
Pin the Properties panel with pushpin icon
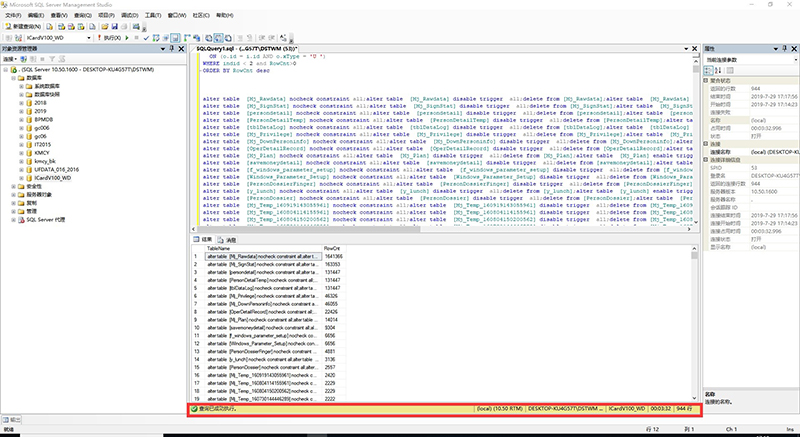click(x=785, y=49)
